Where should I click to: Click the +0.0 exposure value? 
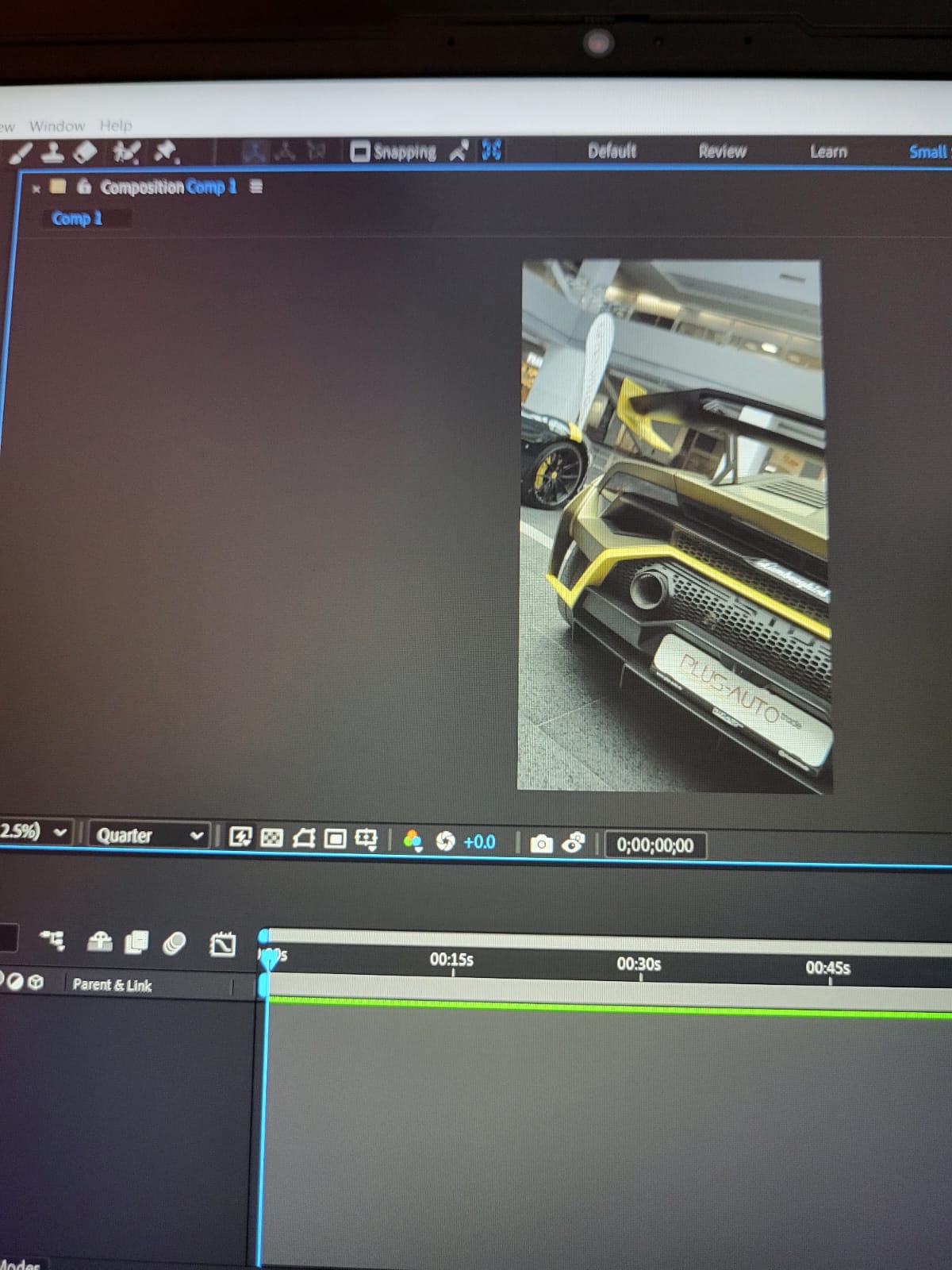pos(479,841)
